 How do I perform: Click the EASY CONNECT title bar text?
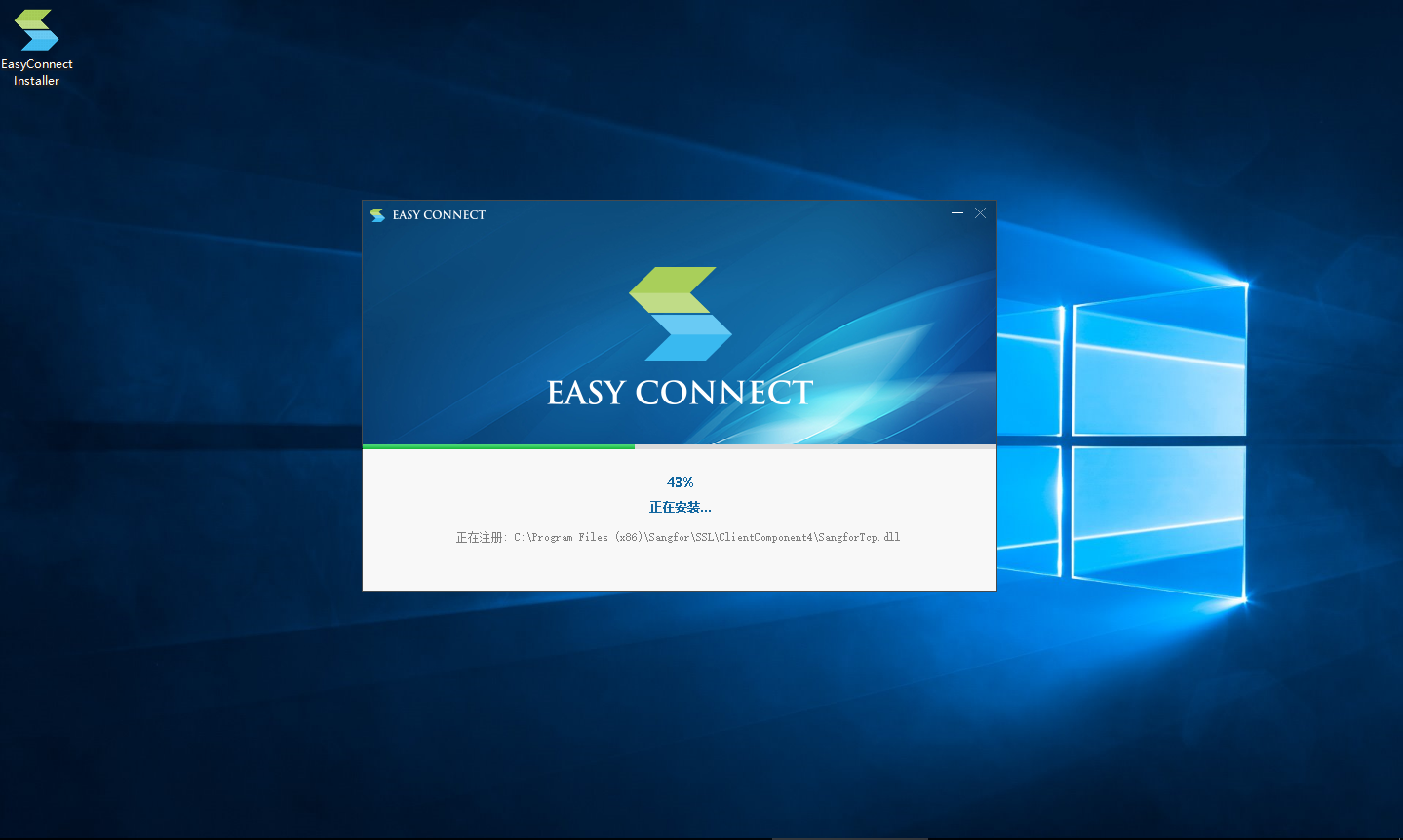439,215
